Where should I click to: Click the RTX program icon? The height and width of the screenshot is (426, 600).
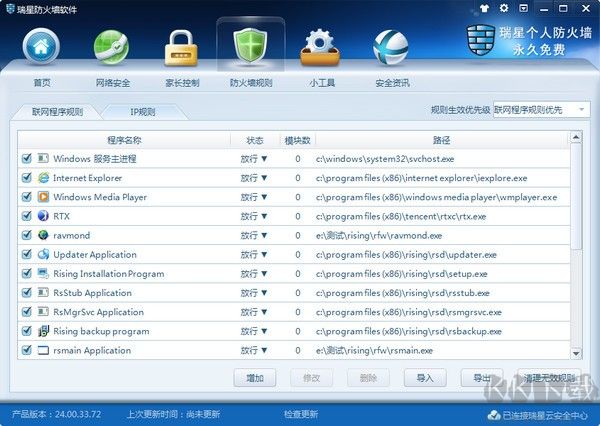coord(43,216)
